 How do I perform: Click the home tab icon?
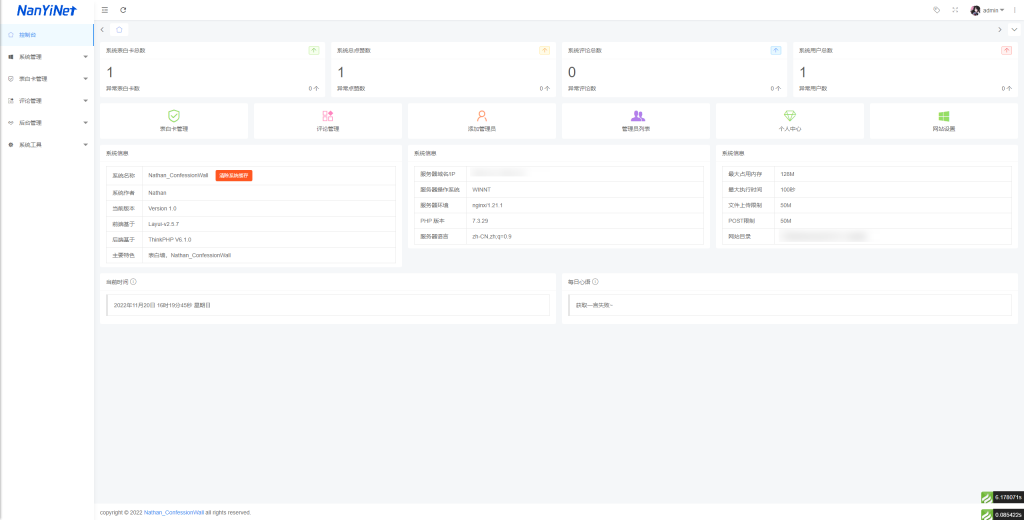(x=120, y=30)
